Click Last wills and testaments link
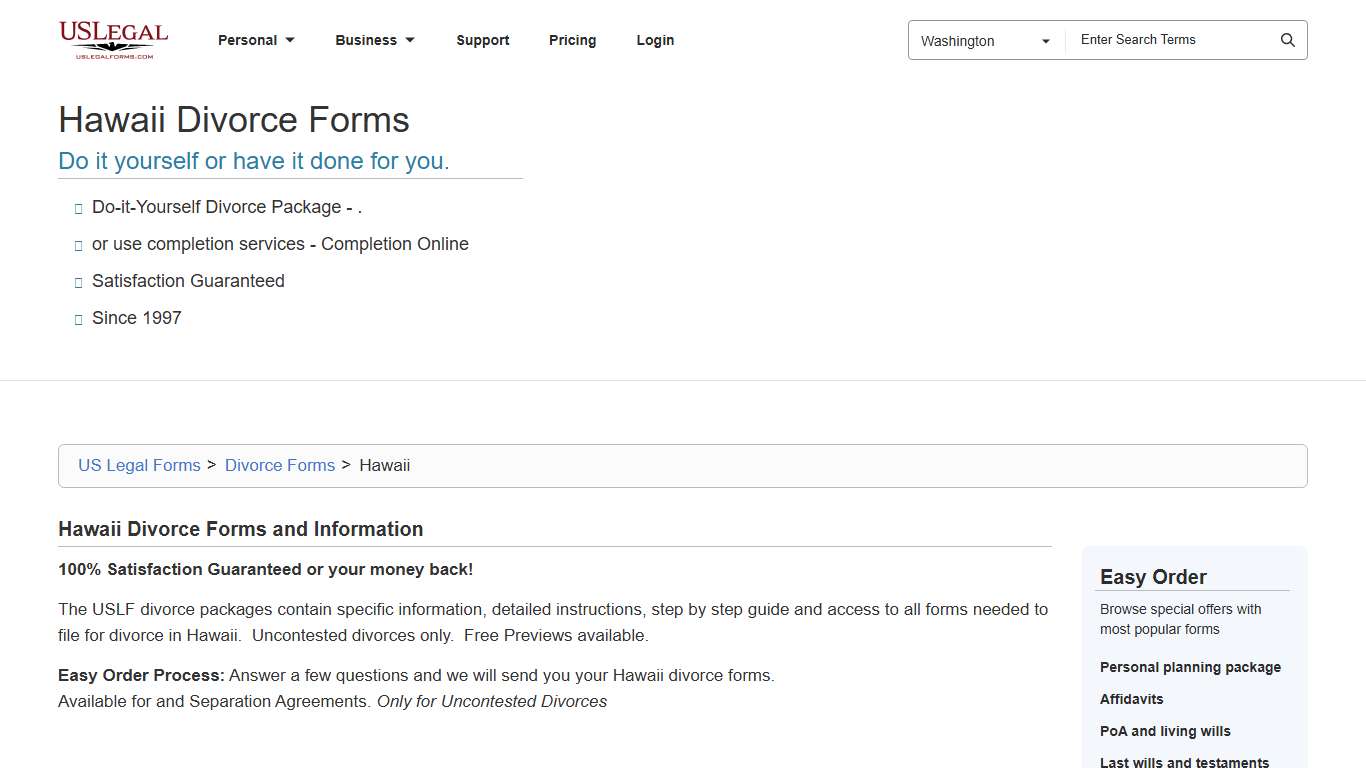 [x=1184, y=762]
